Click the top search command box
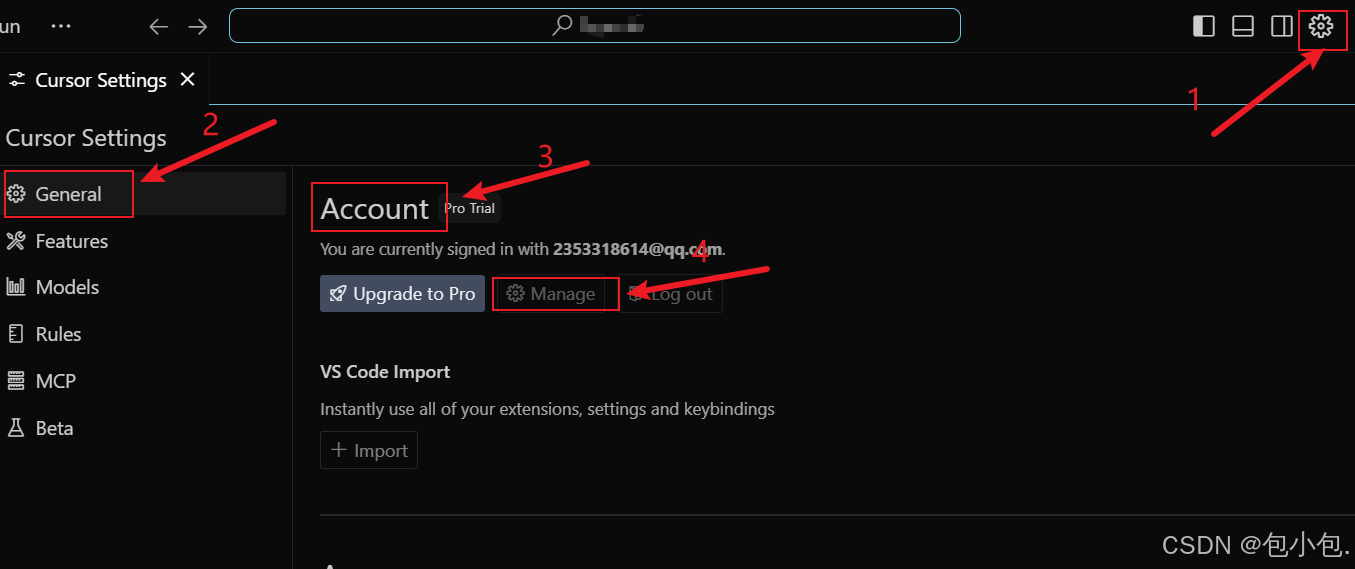This screenshot has width=1355, height=569. (595, 26)
